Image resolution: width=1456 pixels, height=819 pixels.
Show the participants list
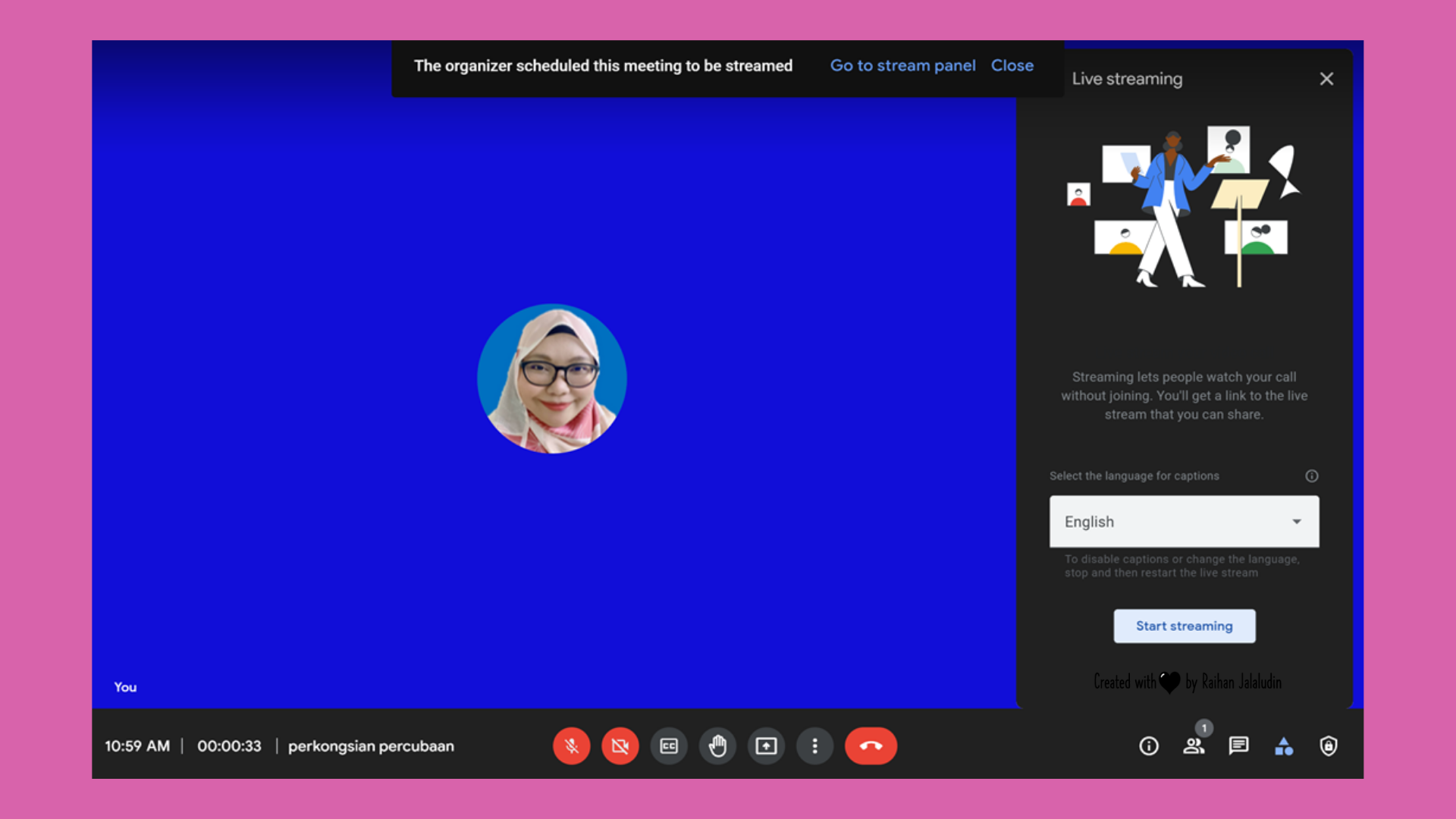(x=1194, y=746)
